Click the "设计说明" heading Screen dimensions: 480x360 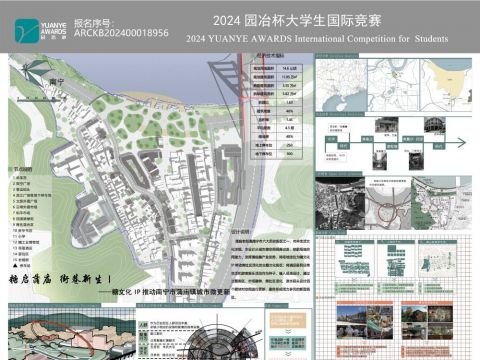point(241,231)
